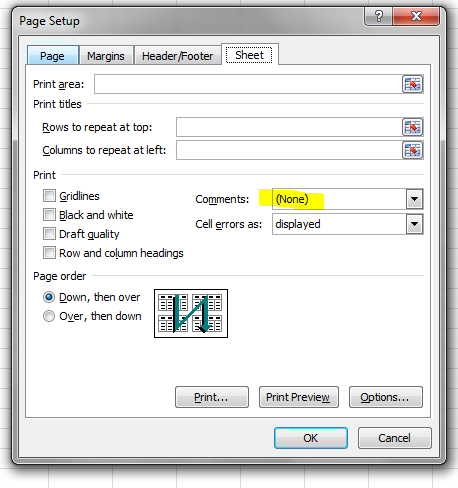This screenshot has width=458, height=488.
Task: Enable the Gridlines checkbox
Action: click(x=49, y=196)
